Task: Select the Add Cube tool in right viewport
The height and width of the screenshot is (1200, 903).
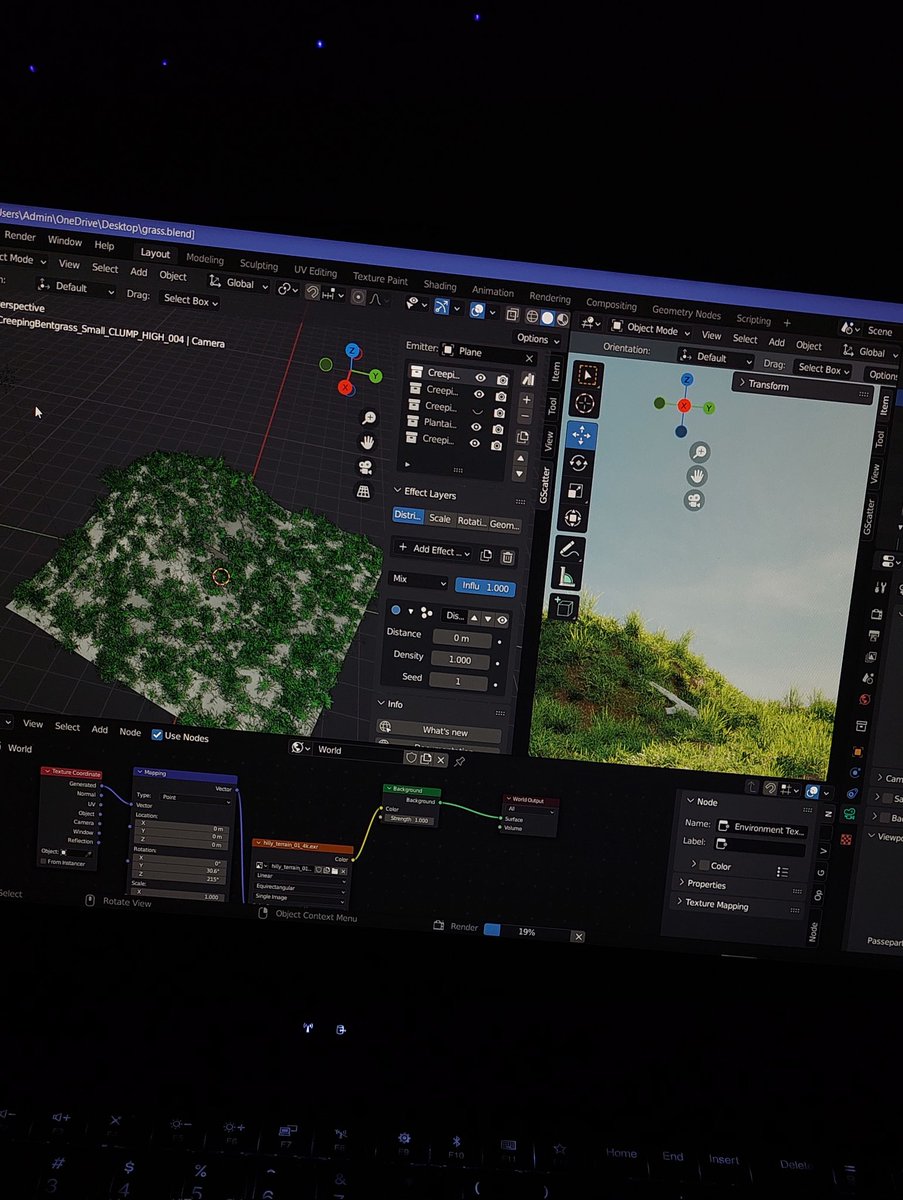Action: pos(562,608)
